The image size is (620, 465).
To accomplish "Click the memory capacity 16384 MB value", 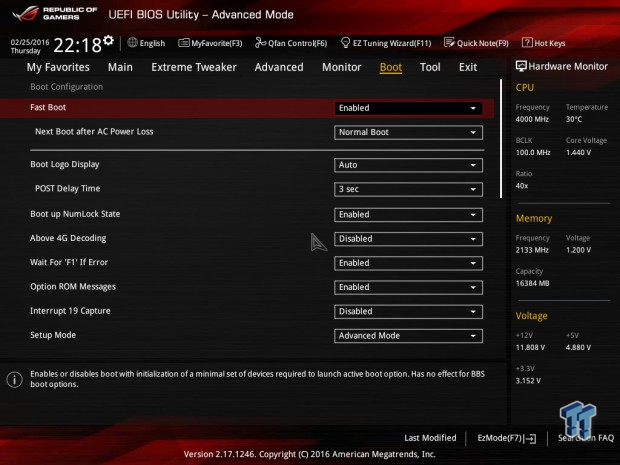I will click(532, 283).
